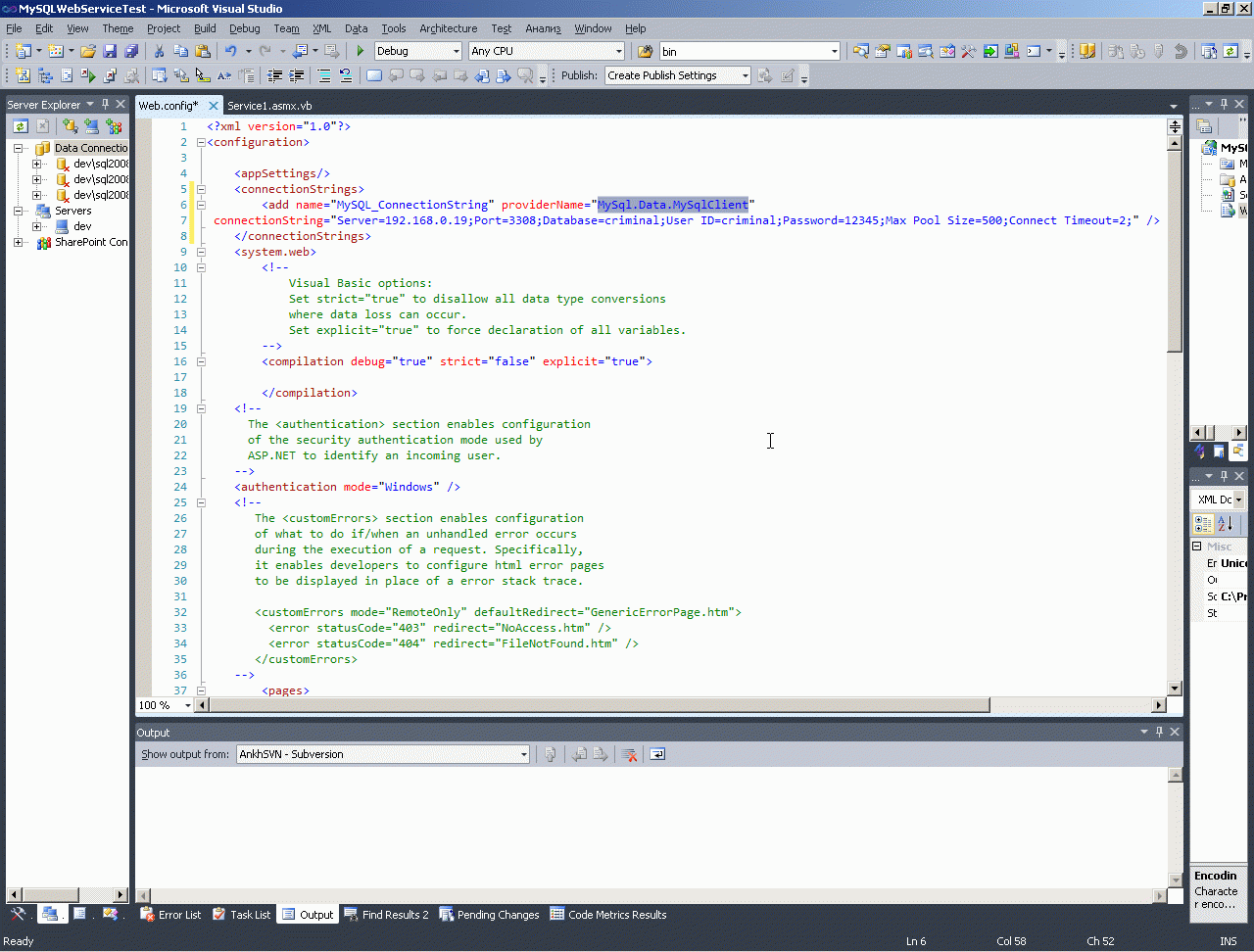Toggle word wrap in the Output window
The height and width of the screenshot is (952, 1254).
[x=657, y=754]
